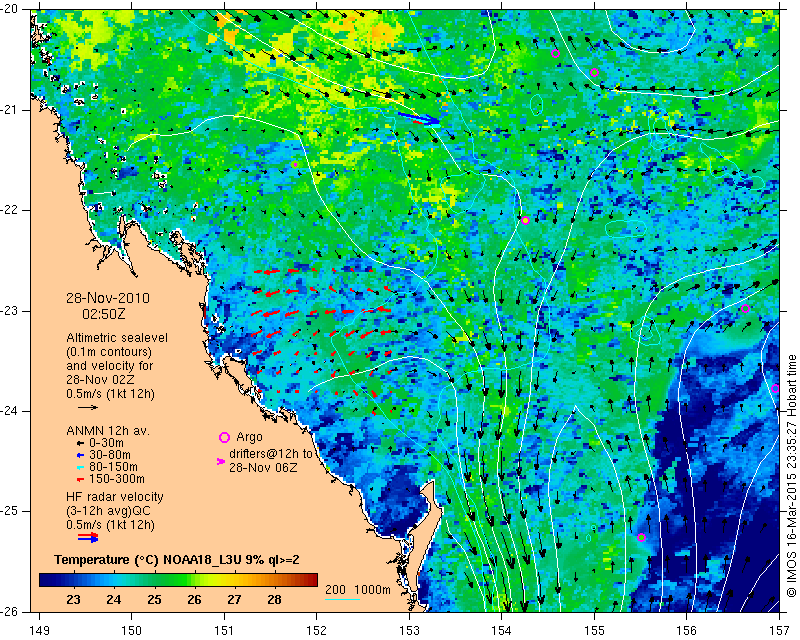Click the altimetric velocity black scale arrow
This screenshot has height=640, width=800.
88,407
